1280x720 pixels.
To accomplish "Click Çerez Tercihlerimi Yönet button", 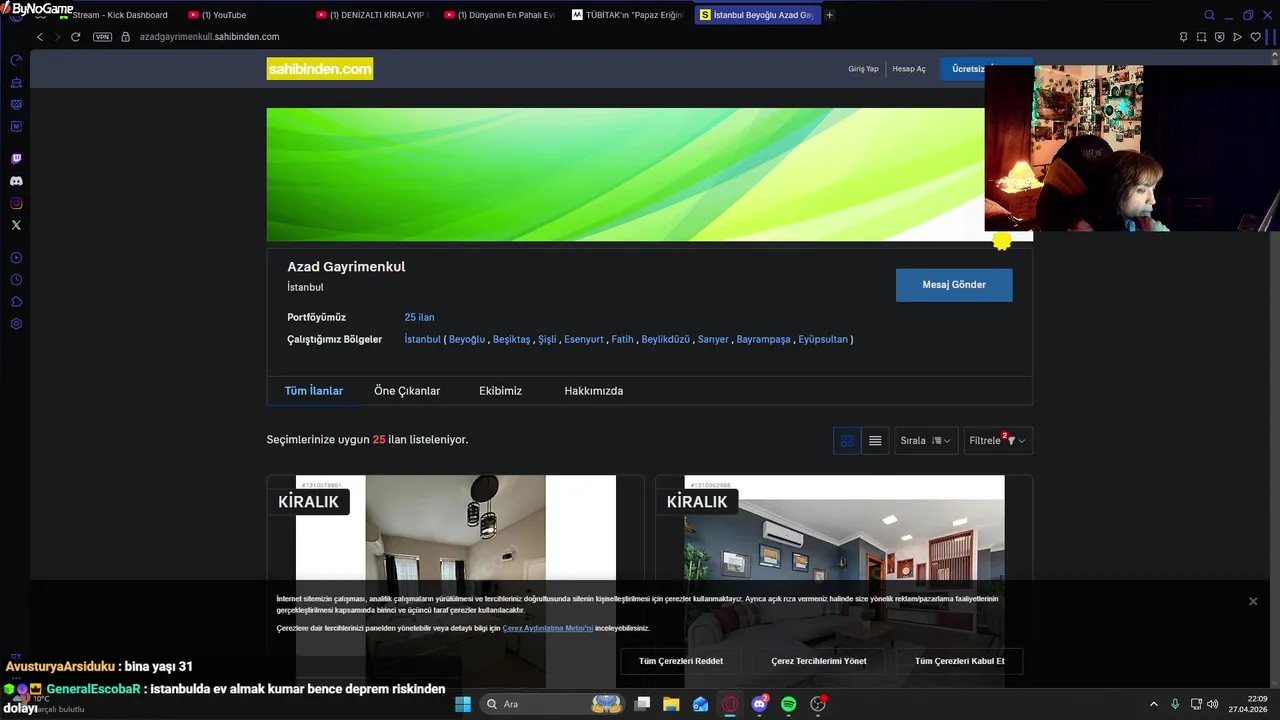I will 819,661.
